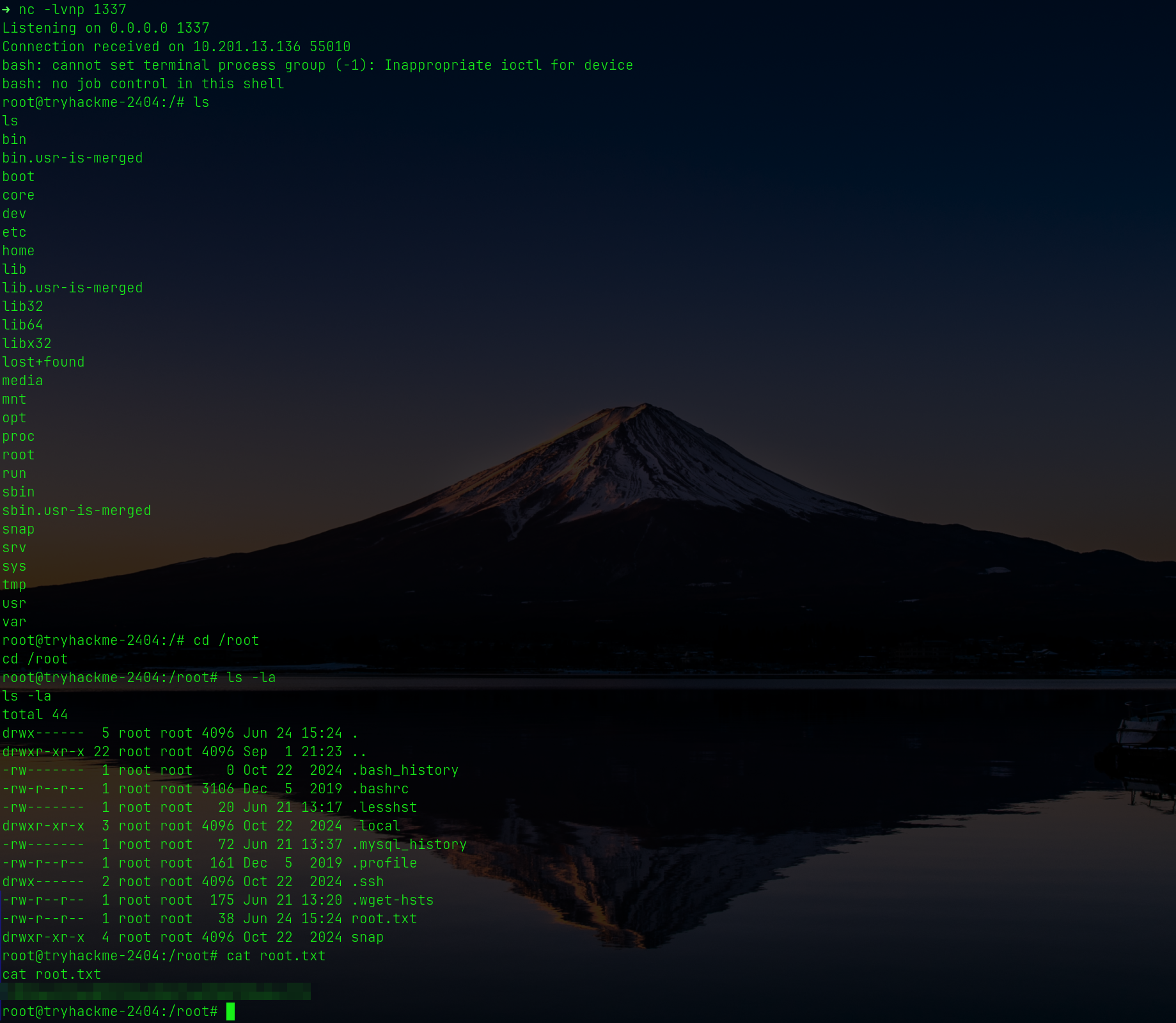Select the 'dev' directory entry
Viewport: 1176px width, 1023px height.
coord(14,214)
